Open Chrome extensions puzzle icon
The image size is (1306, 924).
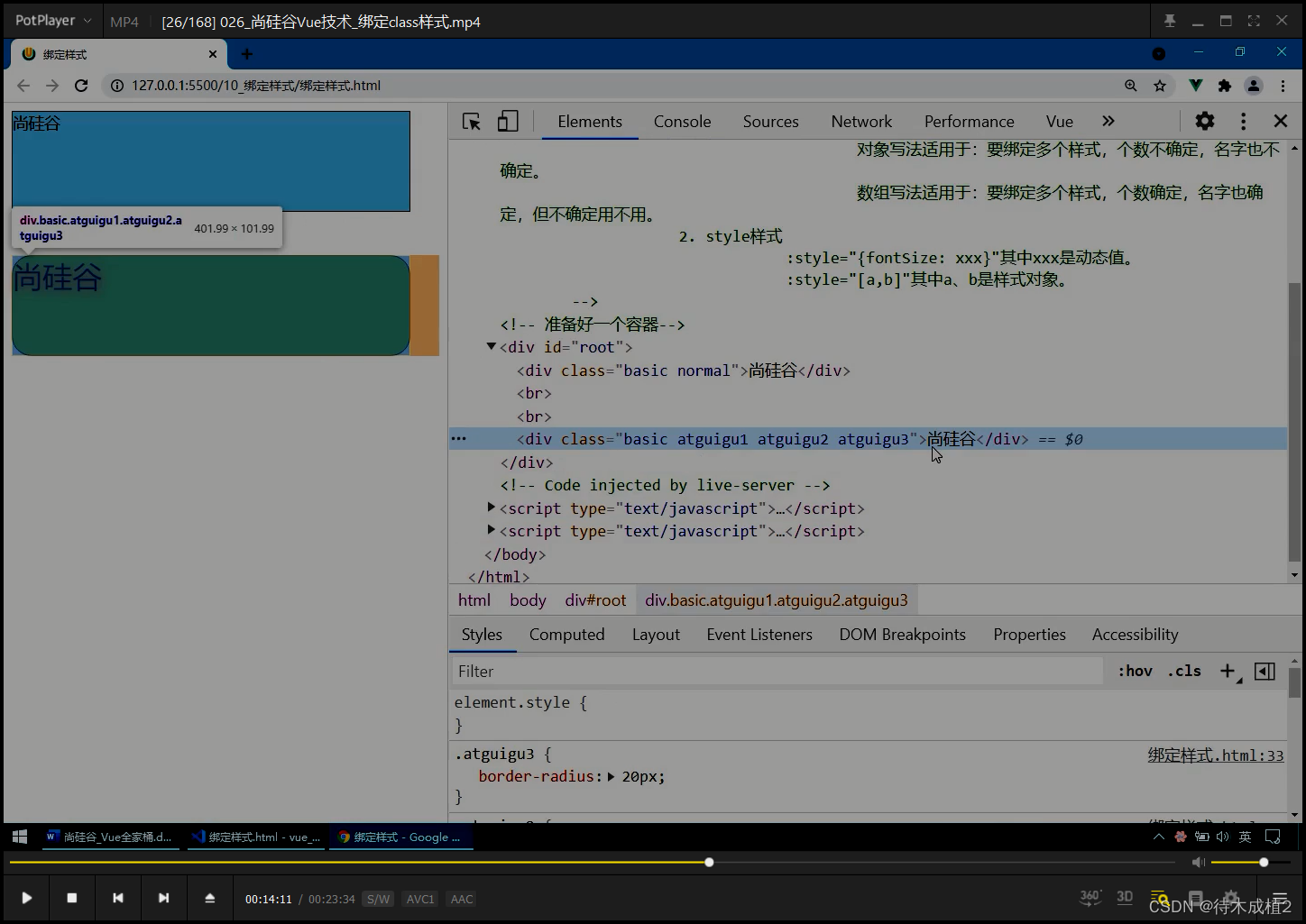click(x=1224, y=86)
